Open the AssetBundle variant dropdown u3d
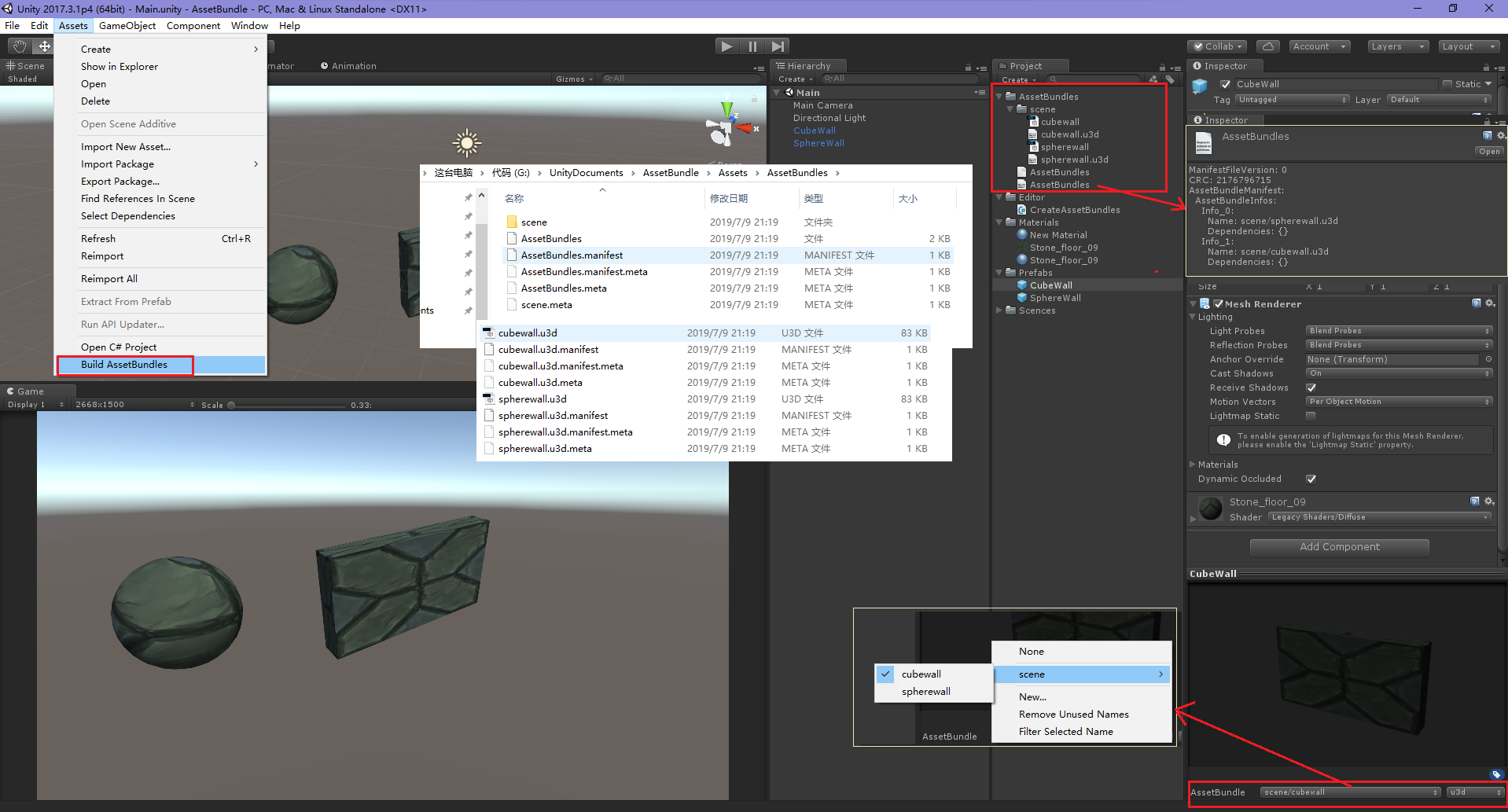This screenshot has width=1508, height=812. click(1475, 792)
